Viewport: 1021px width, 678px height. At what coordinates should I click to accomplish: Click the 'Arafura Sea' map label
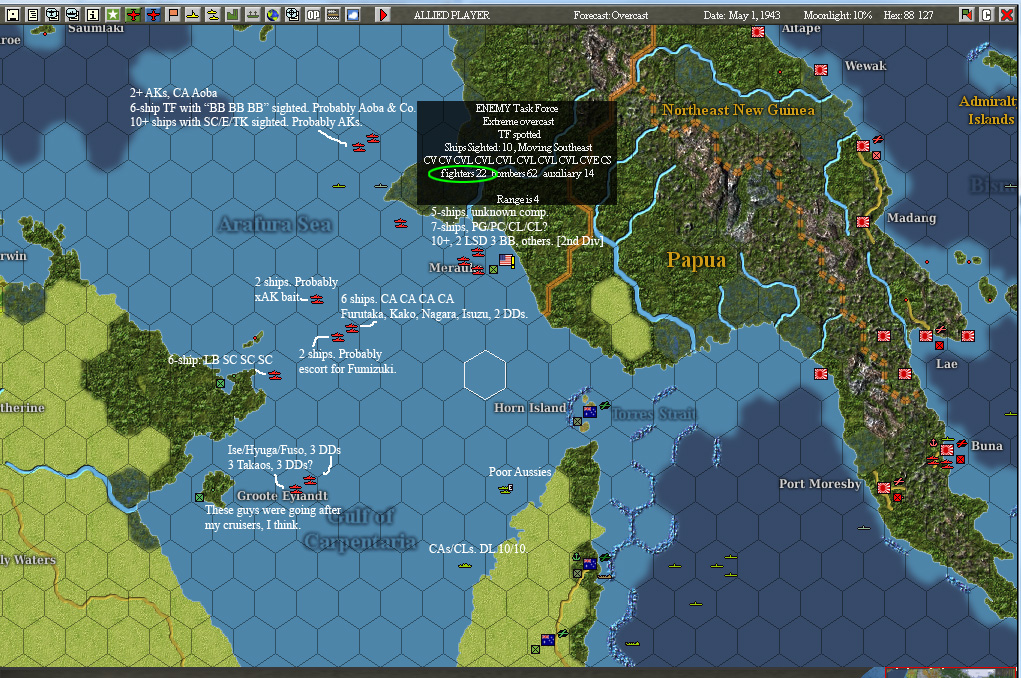[x=275, y=225]
